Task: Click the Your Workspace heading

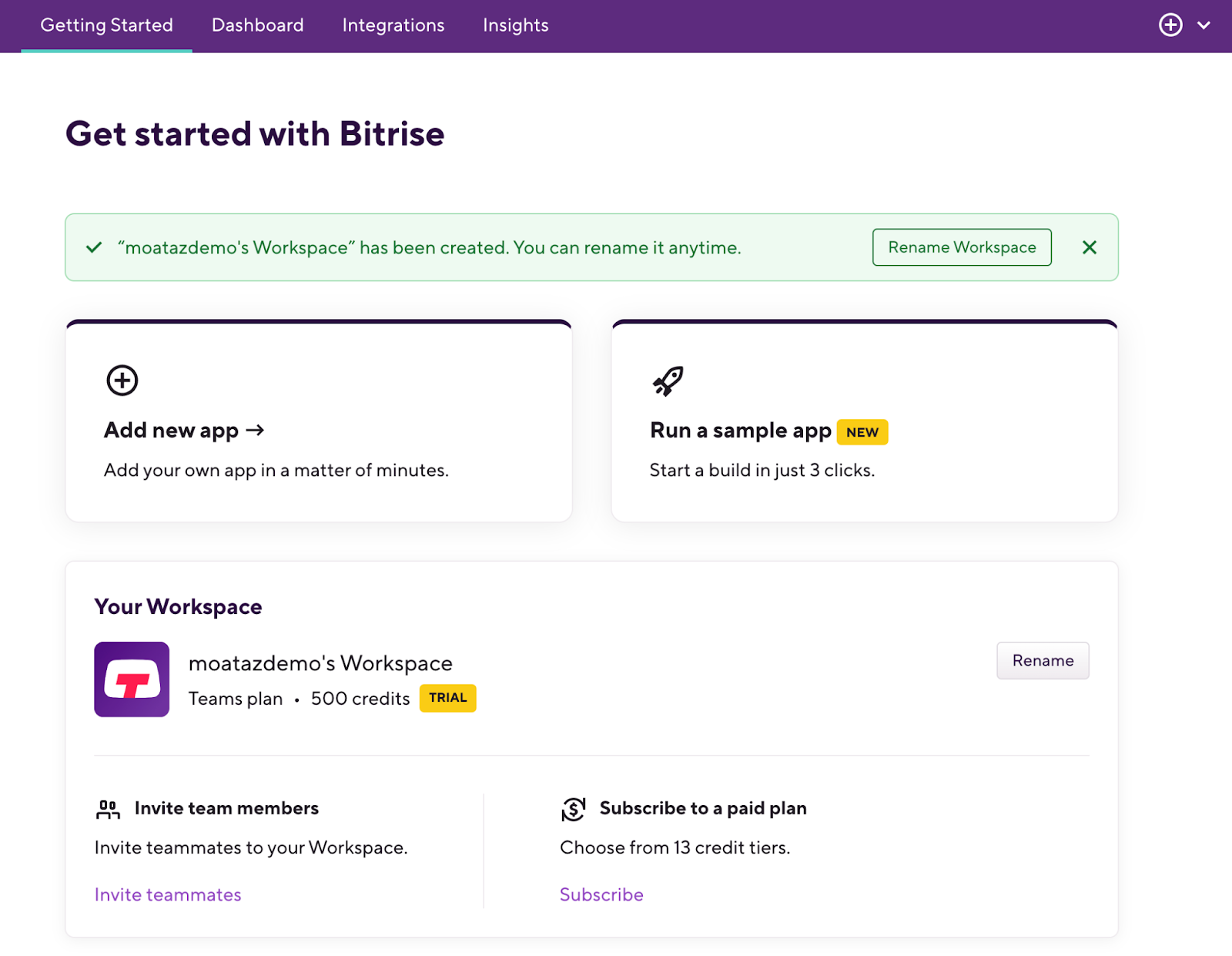Action: 178,607
